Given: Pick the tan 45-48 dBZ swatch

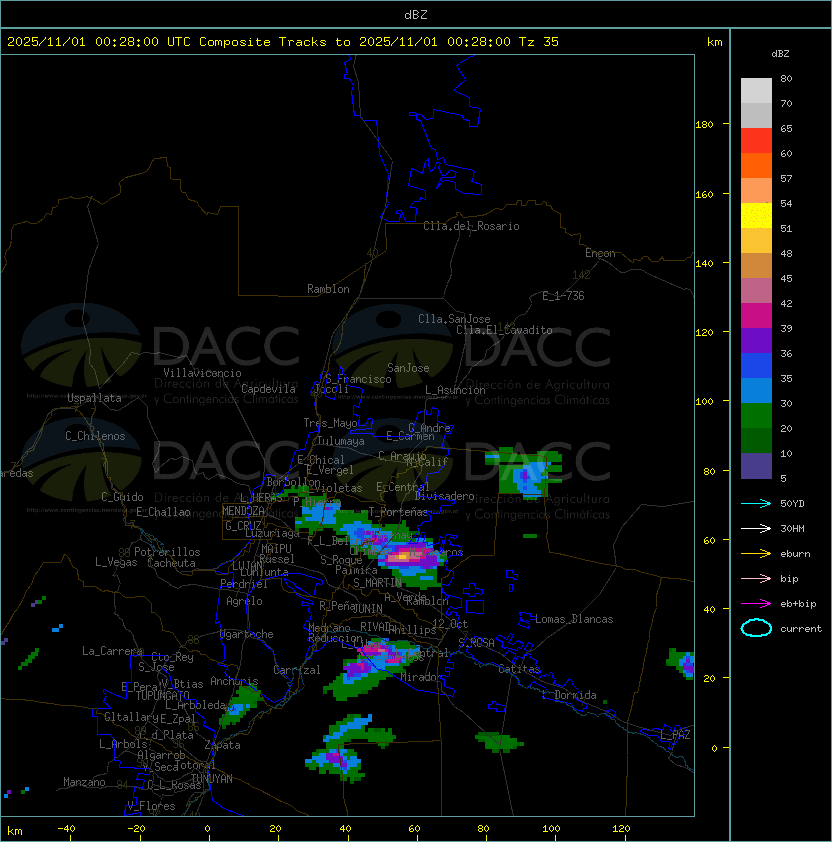Looking at the screenshot, I should (756, 265).
